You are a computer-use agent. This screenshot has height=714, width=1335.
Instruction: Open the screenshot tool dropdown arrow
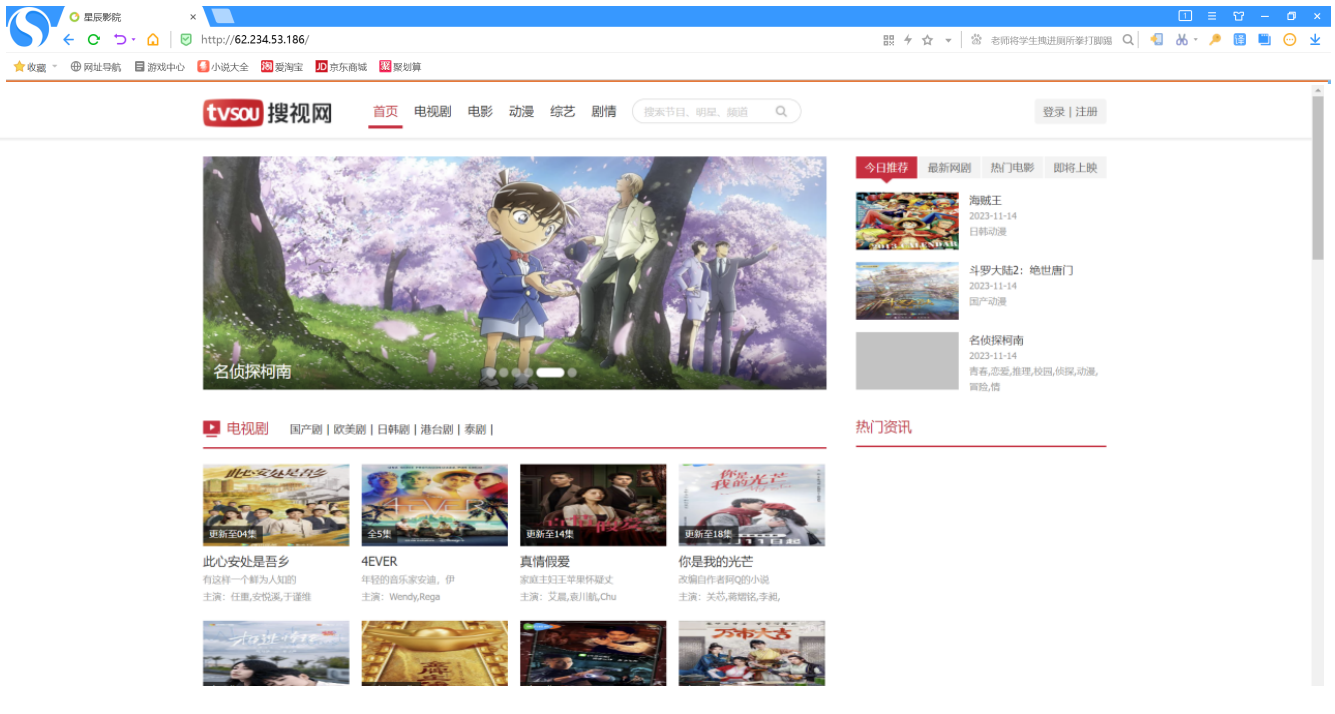1196,40
